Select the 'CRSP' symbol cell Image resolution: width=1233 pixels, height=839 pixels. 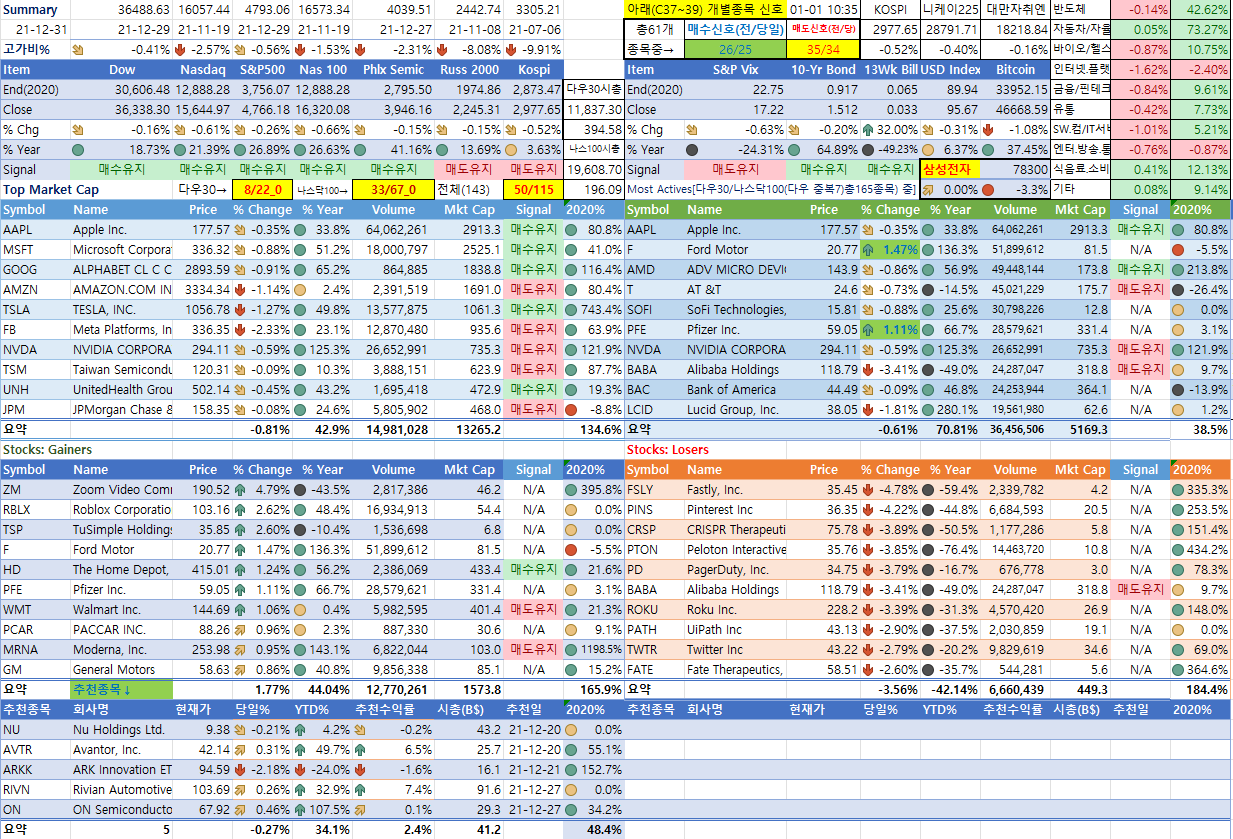click(655, 529)
